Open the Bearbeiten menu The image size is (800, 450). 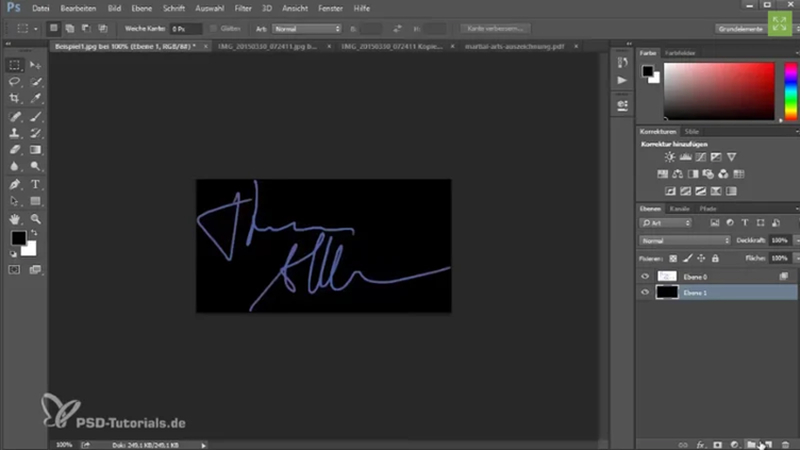click(x=78, y=9)
